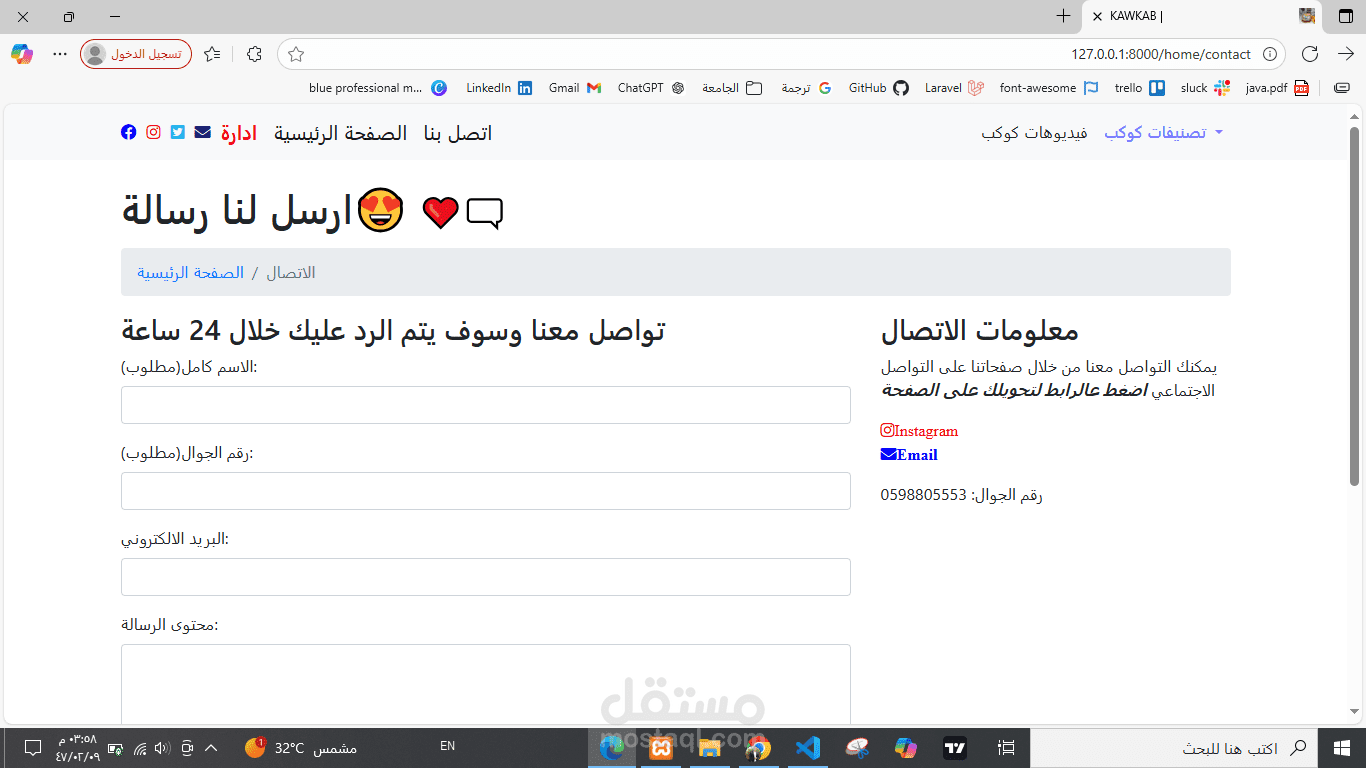Image resolution: width=1366 pixels, height=768 pixels.
Task: Click the browser address bar URL
Action: tap(1161, 54)
